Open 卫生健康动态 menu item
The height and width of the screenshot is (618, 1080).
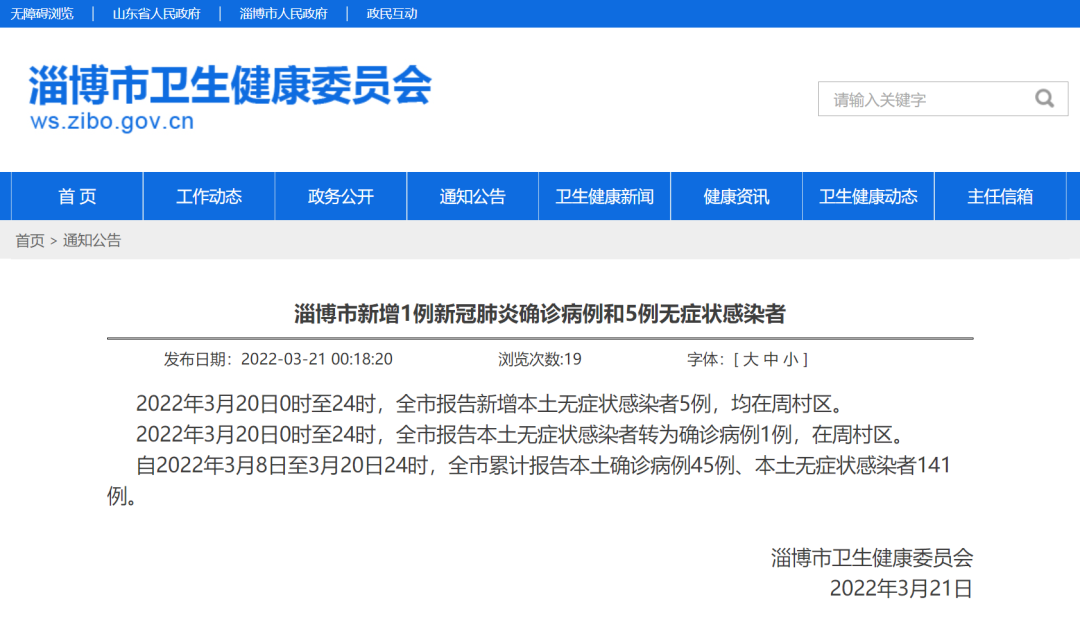(x=868, y=197)
